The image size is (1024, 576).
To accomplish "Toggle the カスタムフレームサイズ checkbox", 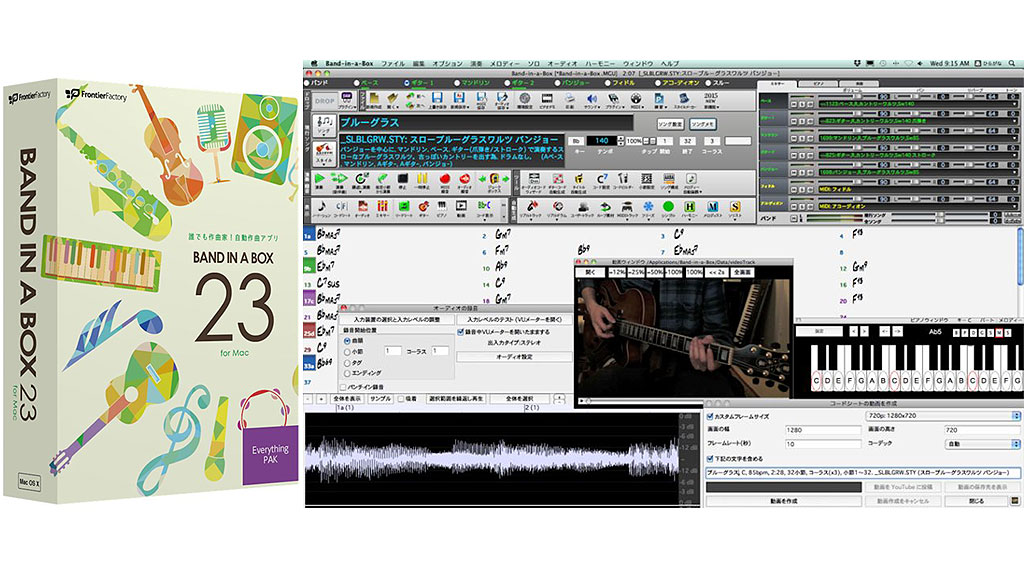I will (x=710, y=414).
